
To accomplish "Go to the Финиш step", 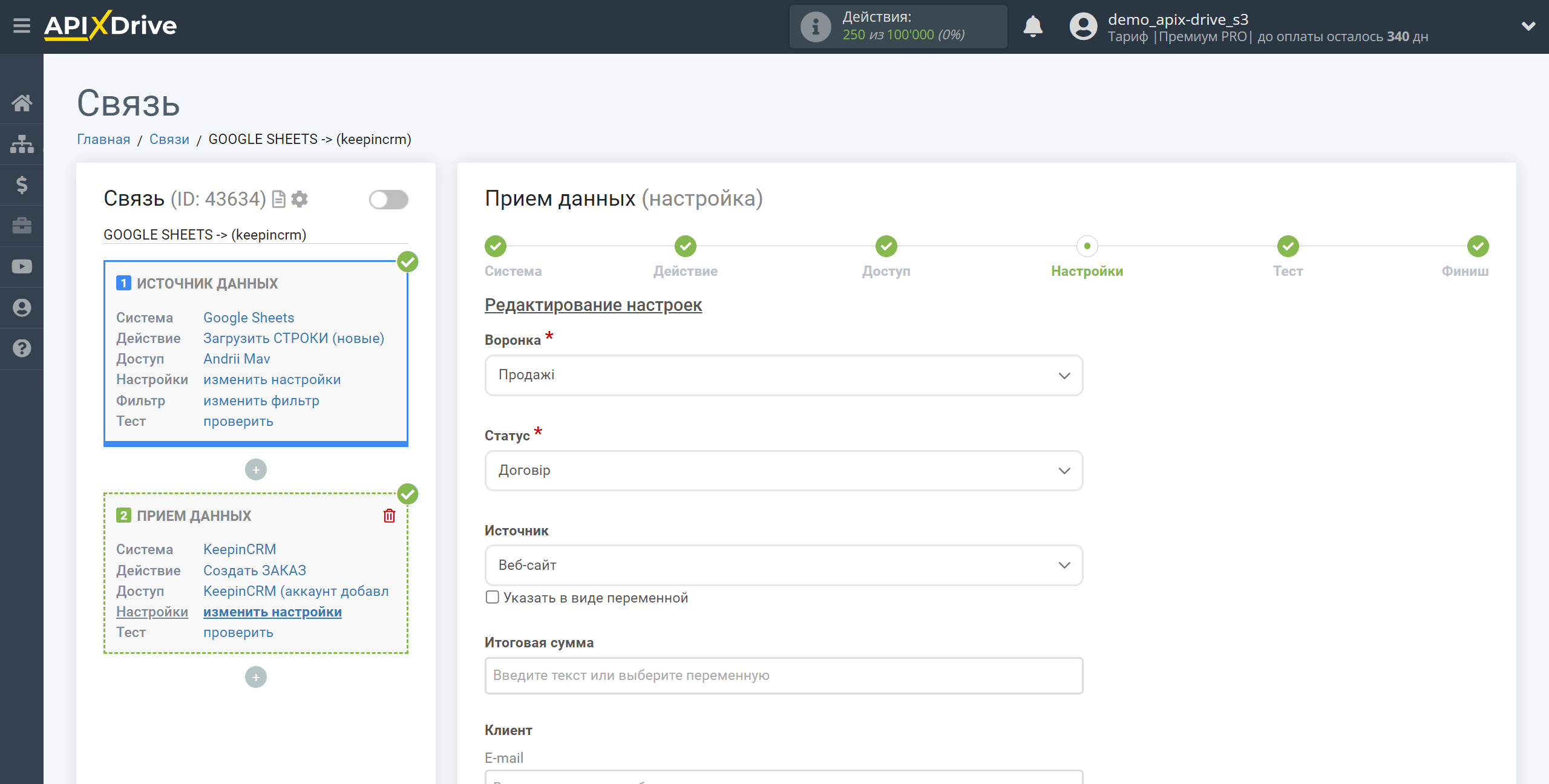I will 1478,246.
